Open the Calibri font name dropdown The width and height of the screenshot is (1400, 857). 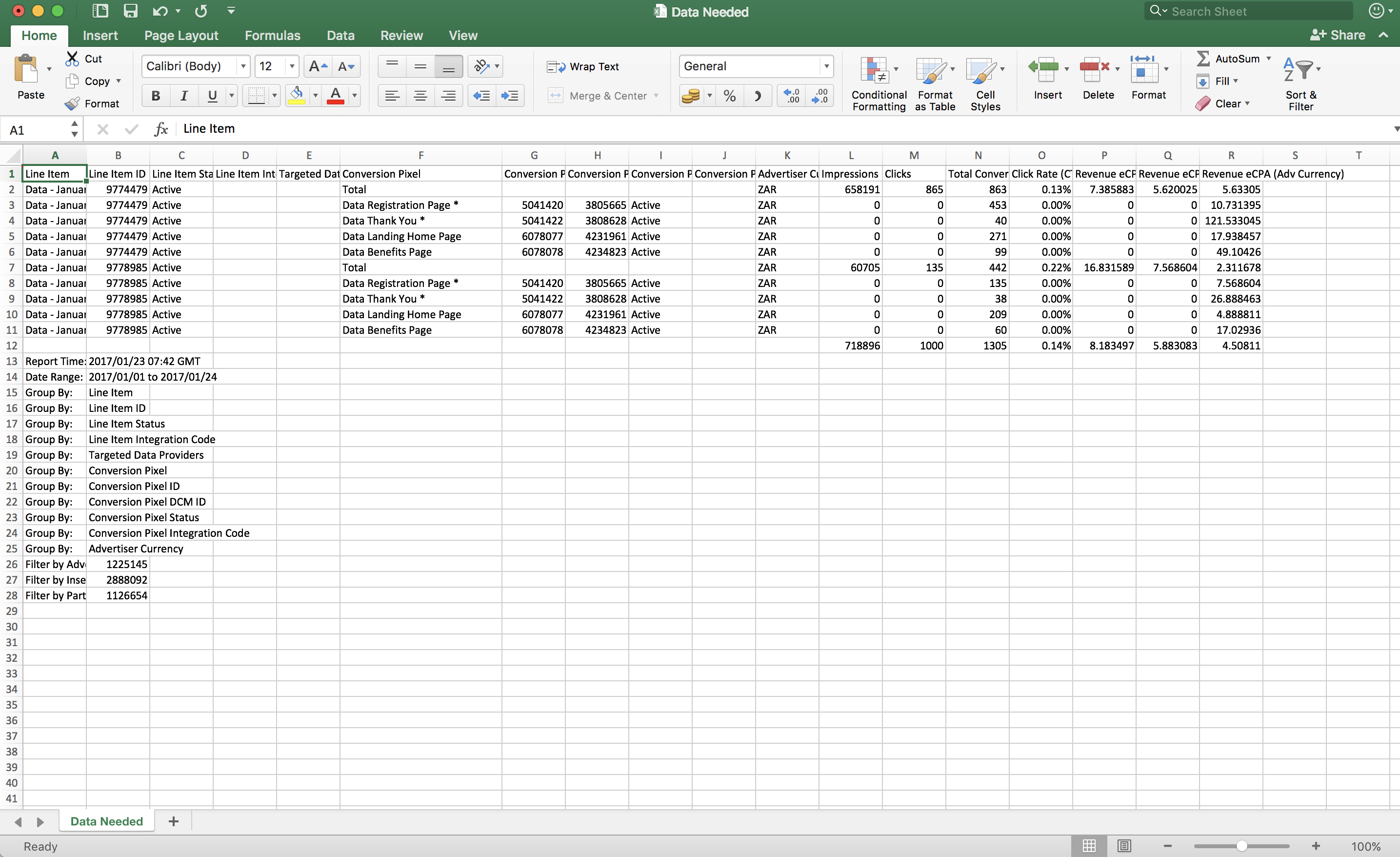pyautogui.click(x=243, y=66)
